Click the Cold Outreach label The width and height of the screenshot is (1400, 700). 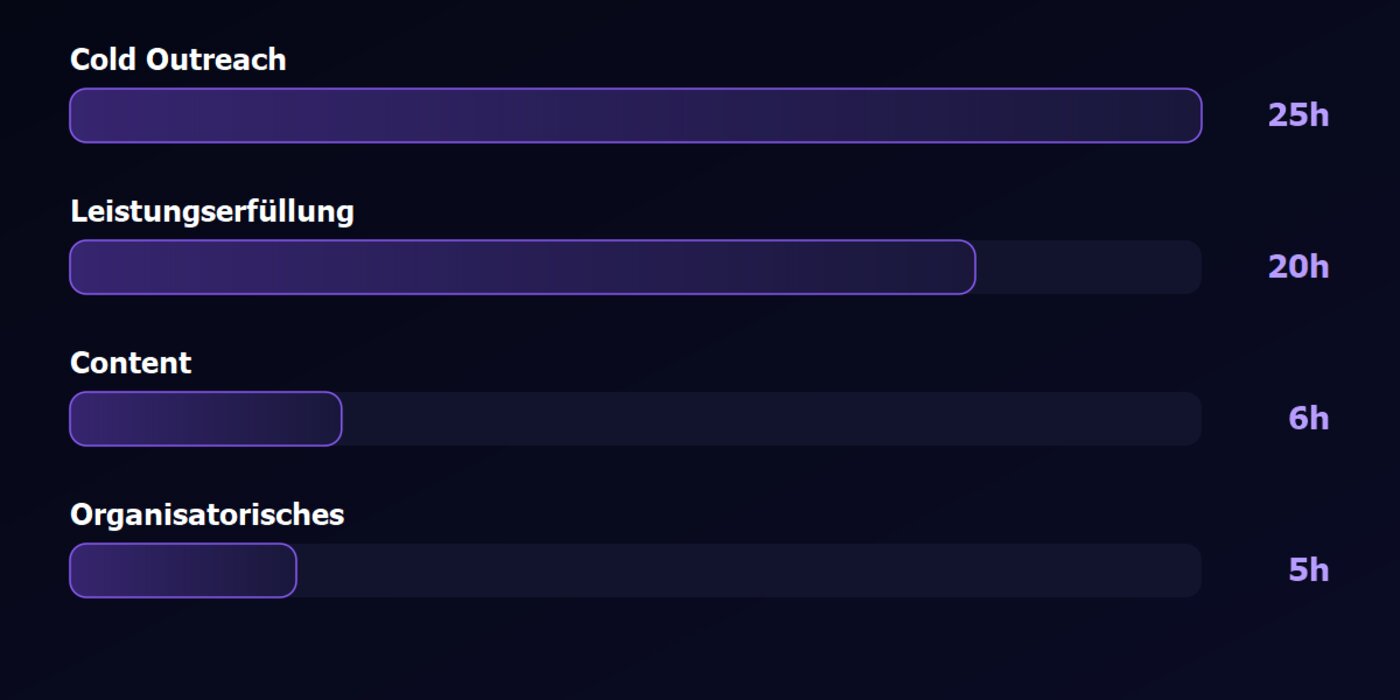click(178, 60)
